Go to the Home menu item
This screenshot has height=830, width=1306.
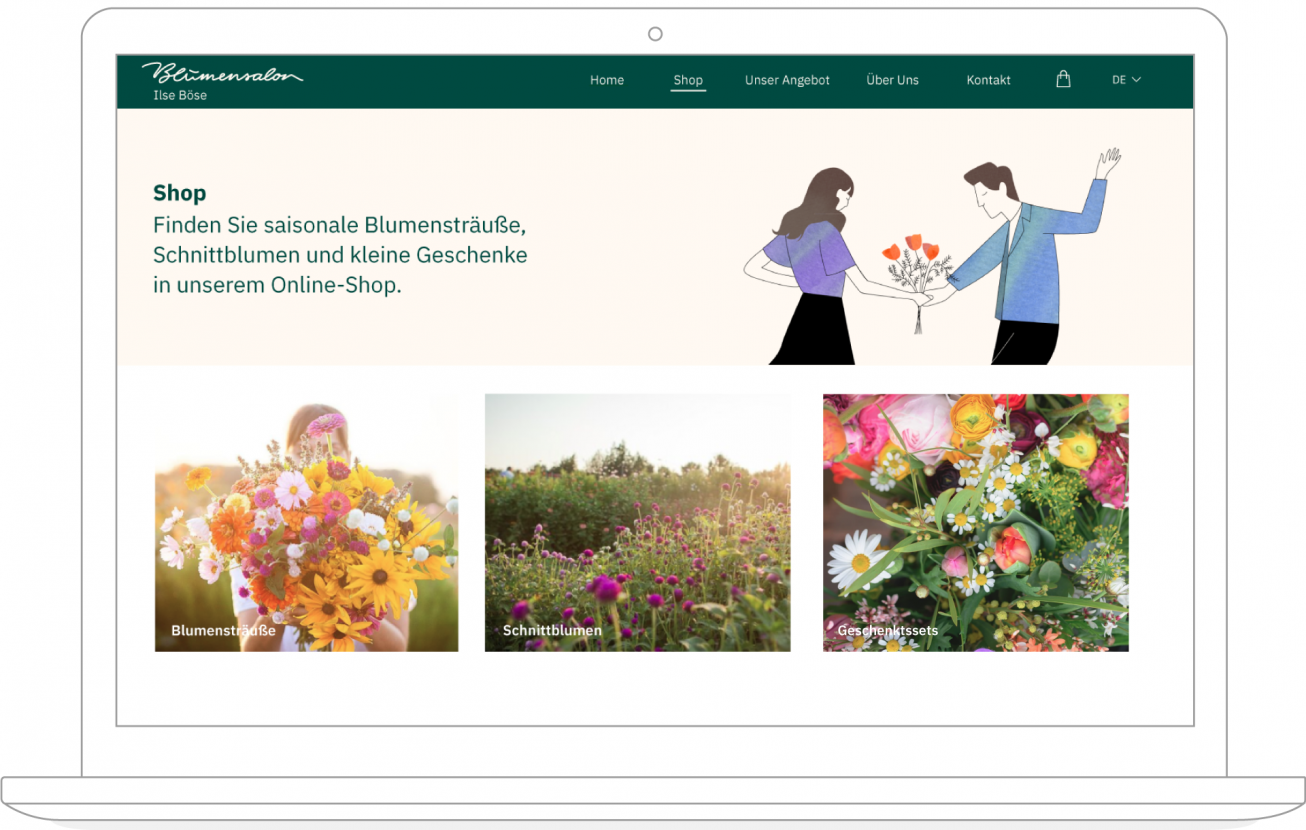(607, 80)
